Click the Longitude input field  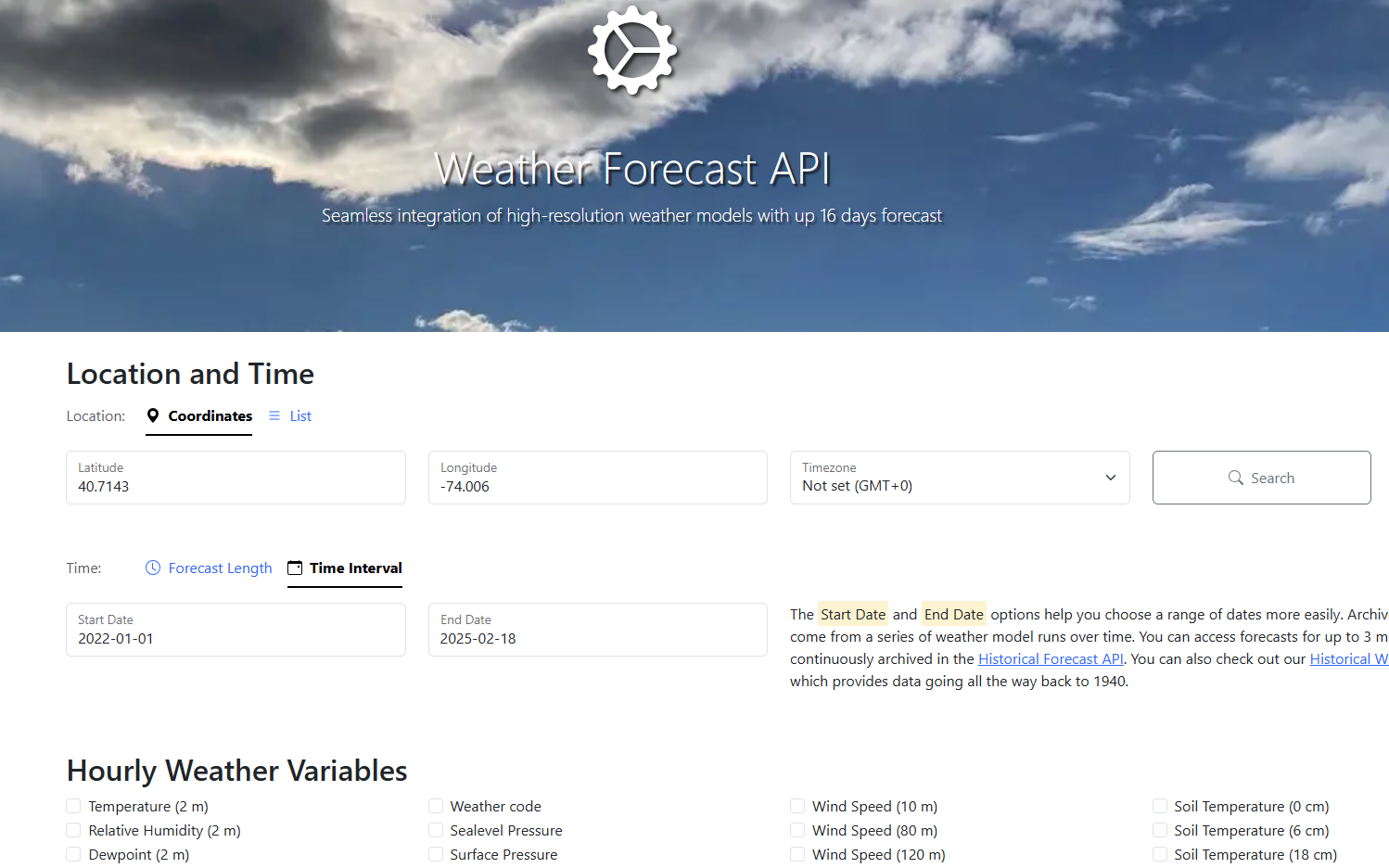pos(598,478)
